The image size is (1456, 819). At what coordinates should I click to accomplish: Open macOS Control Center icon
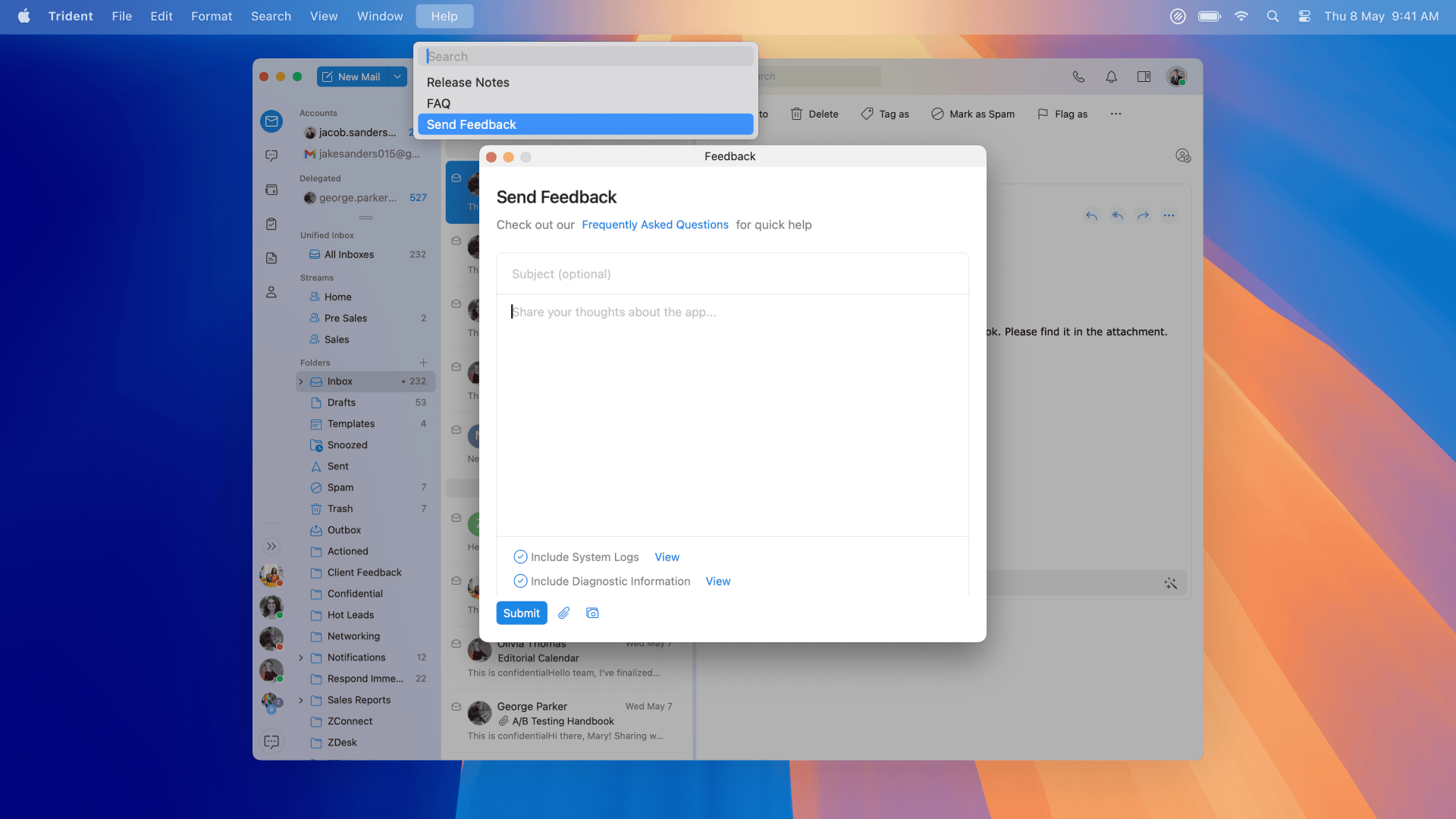tap(1304, 16)
